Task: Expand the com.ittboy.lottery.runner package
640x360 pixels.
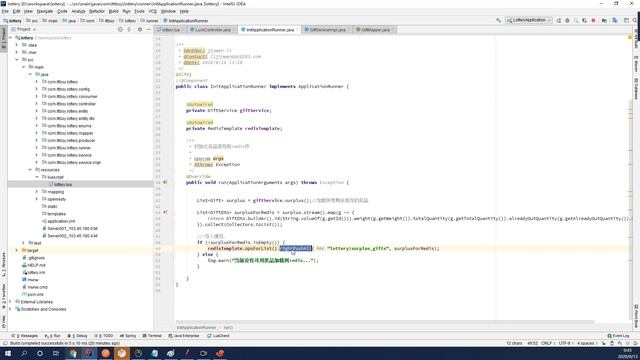Action: pos(36,148)
